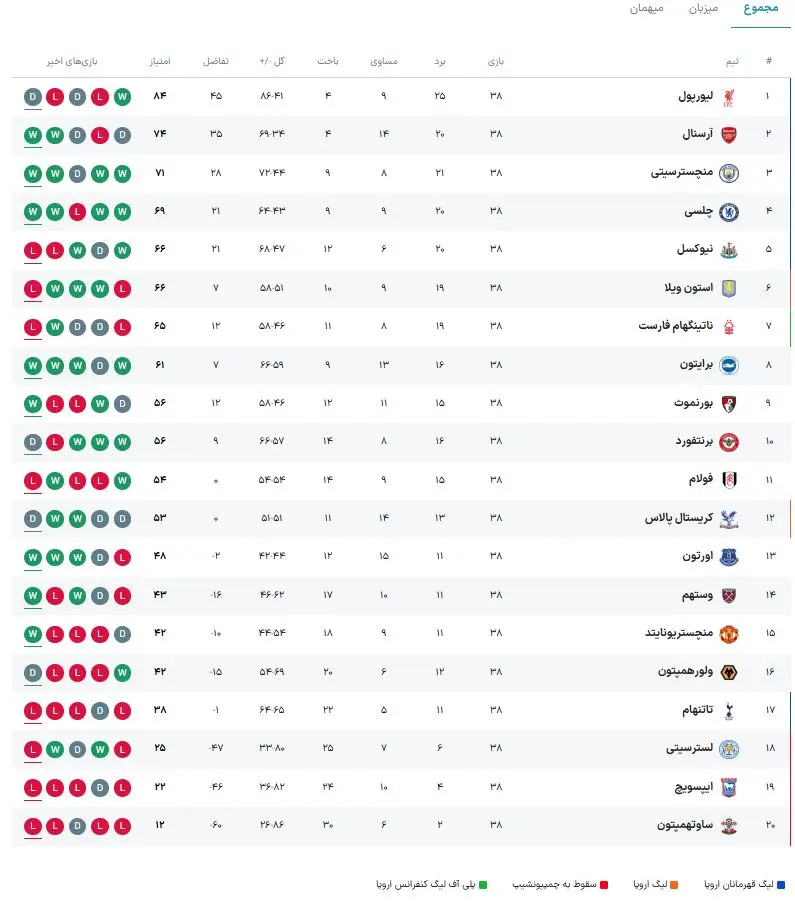Click the Leicester City crest icon
The image size is (795, 905).
coord(729,749)
